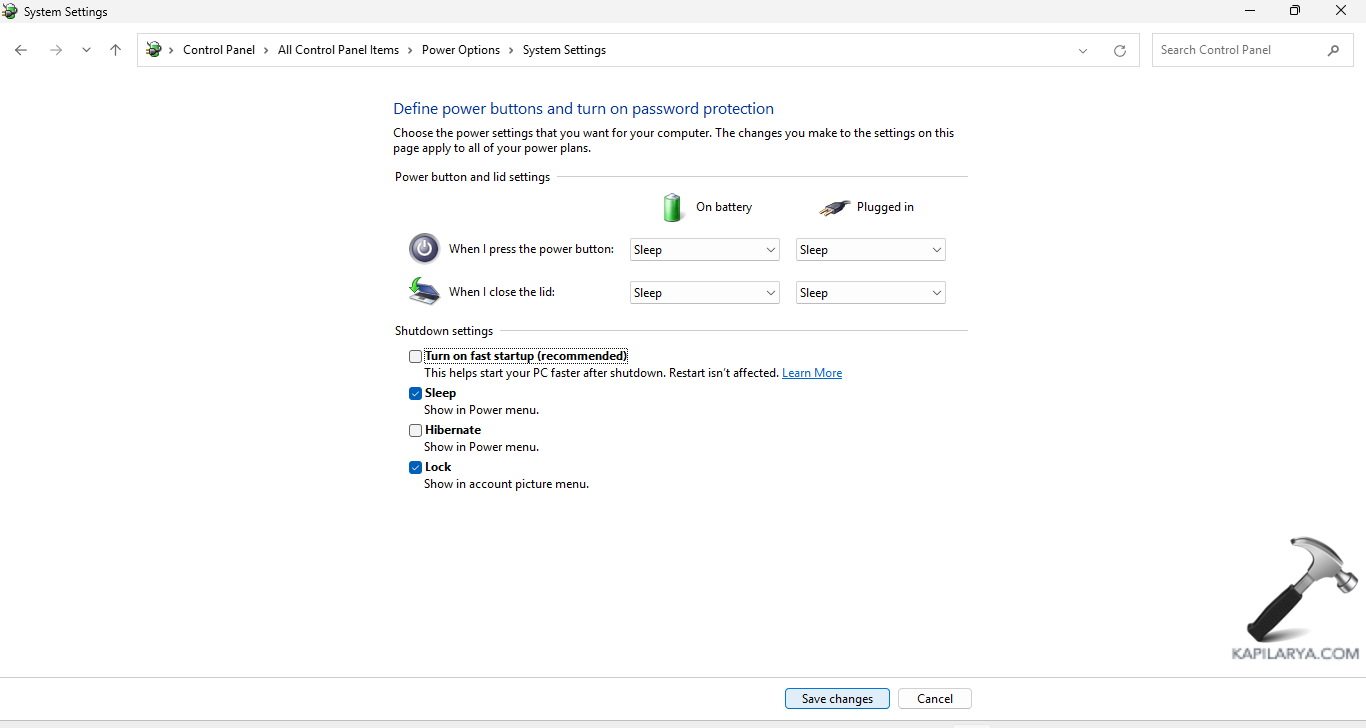Viewport: 1366px width, 728px height.
Task: Click the Learn More link
Action: (811, 372)
